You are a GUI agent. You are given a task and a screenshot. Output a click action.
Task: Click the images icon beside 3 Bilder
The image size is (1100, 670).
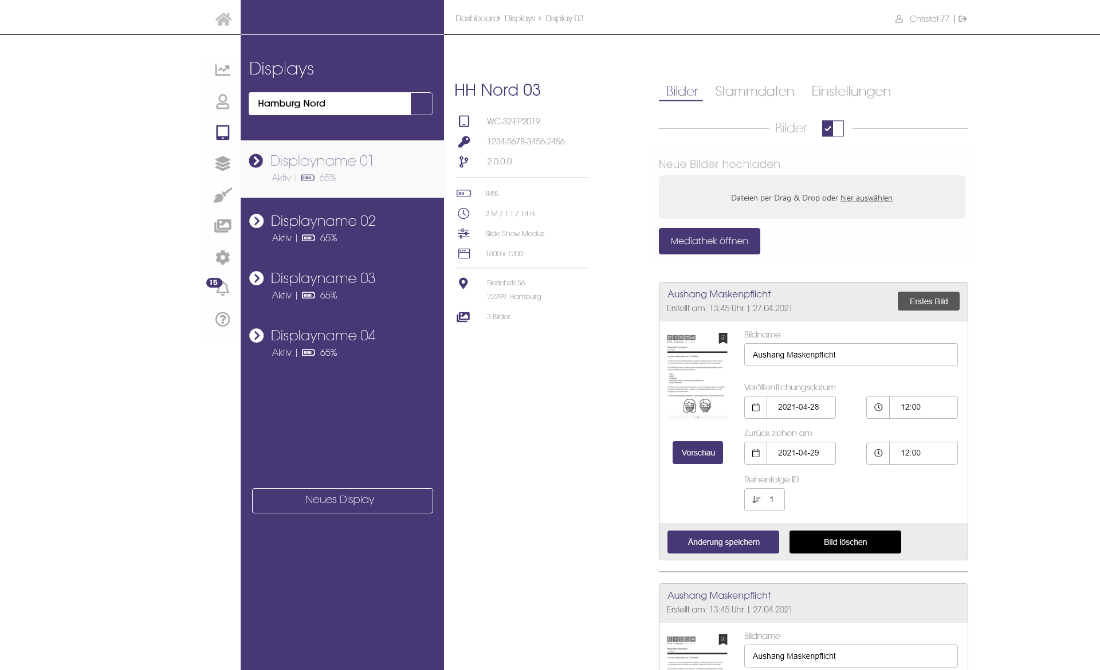pyautogui.click(x=464, y=317)
